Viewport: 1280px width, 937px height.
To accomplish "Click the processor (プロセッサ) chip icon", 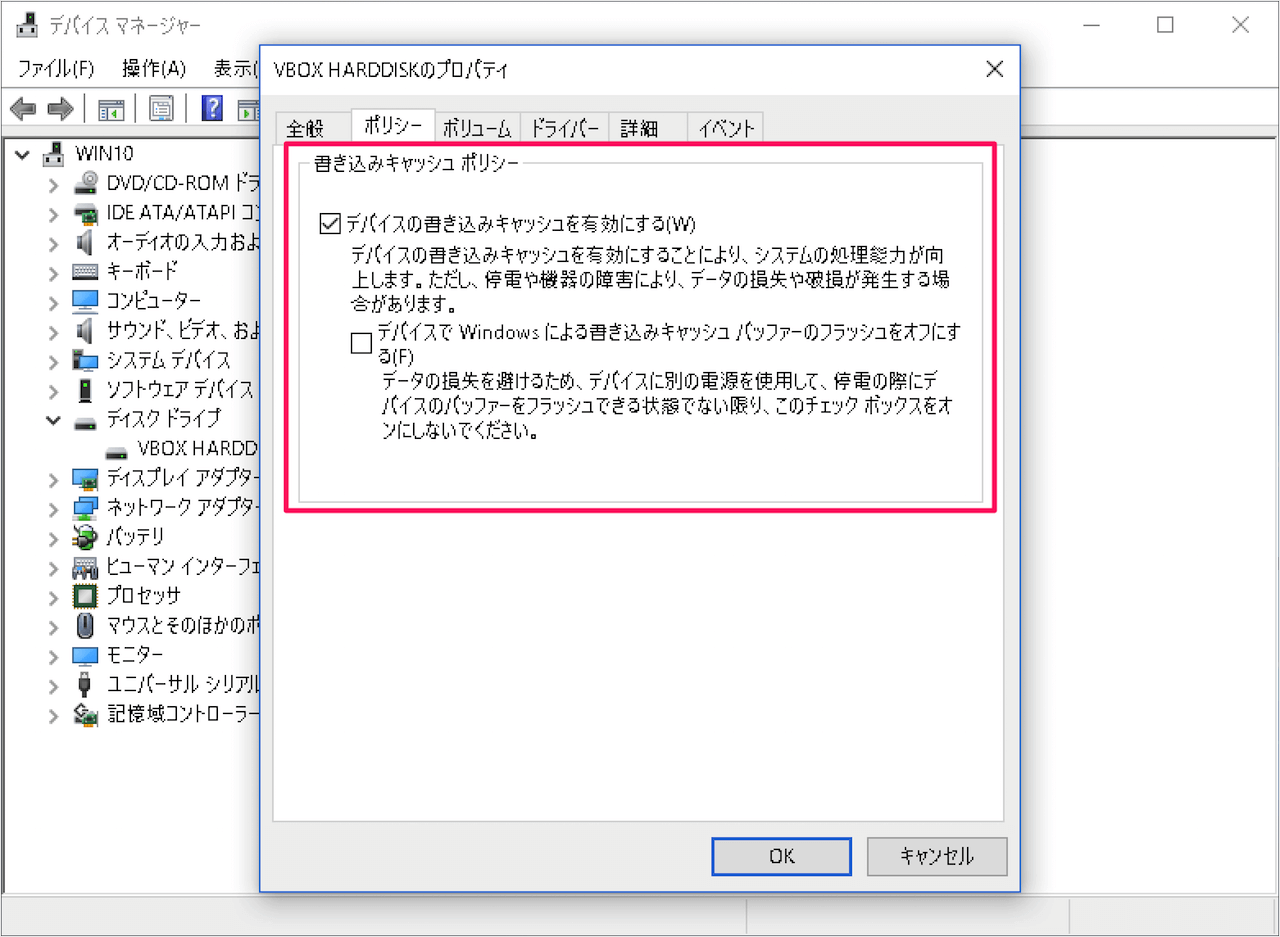I will click(86, 596).
